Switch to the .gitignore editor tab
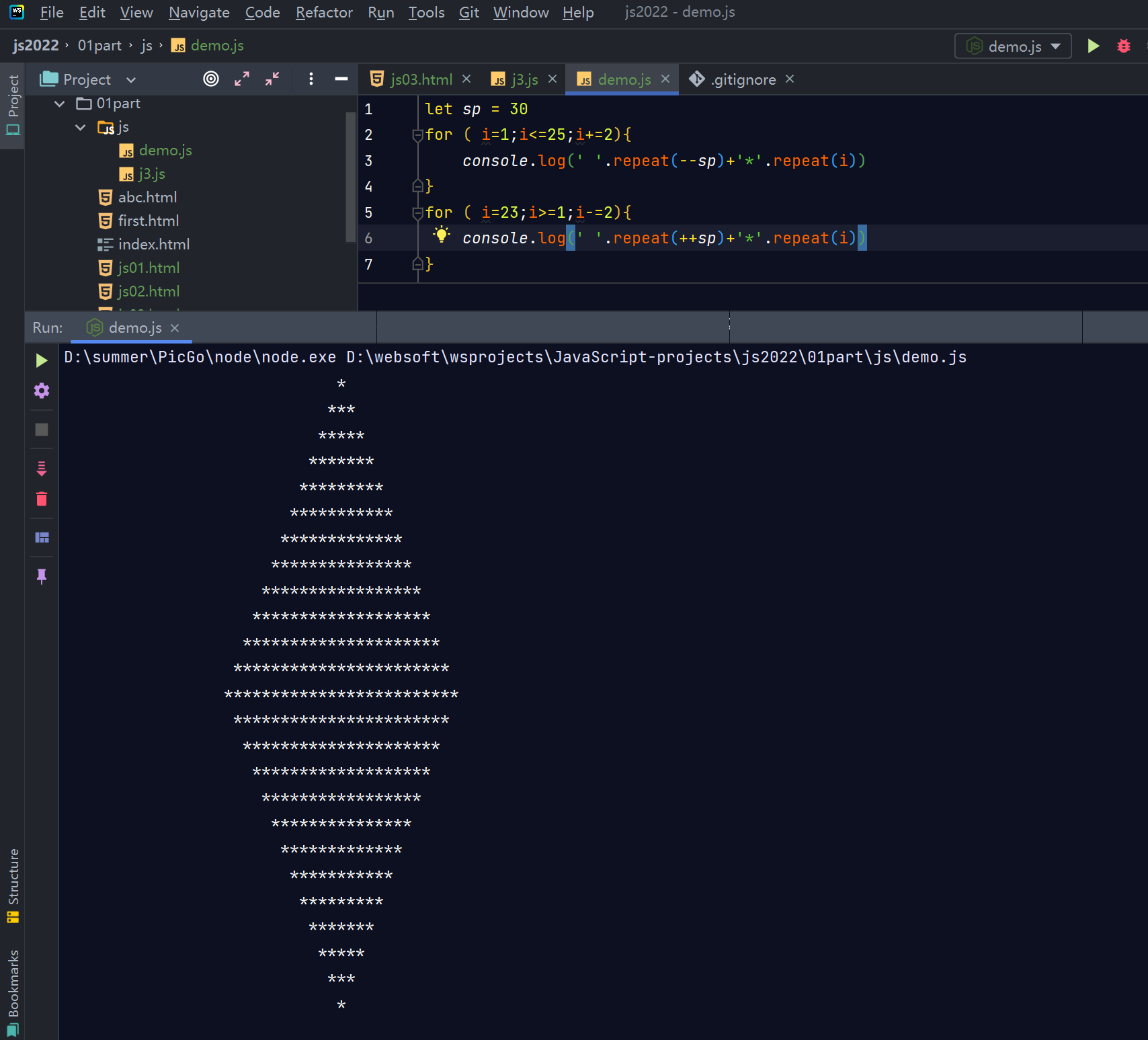Image resolution: width=1148 pixels, height=1040 pixels. 743,79
